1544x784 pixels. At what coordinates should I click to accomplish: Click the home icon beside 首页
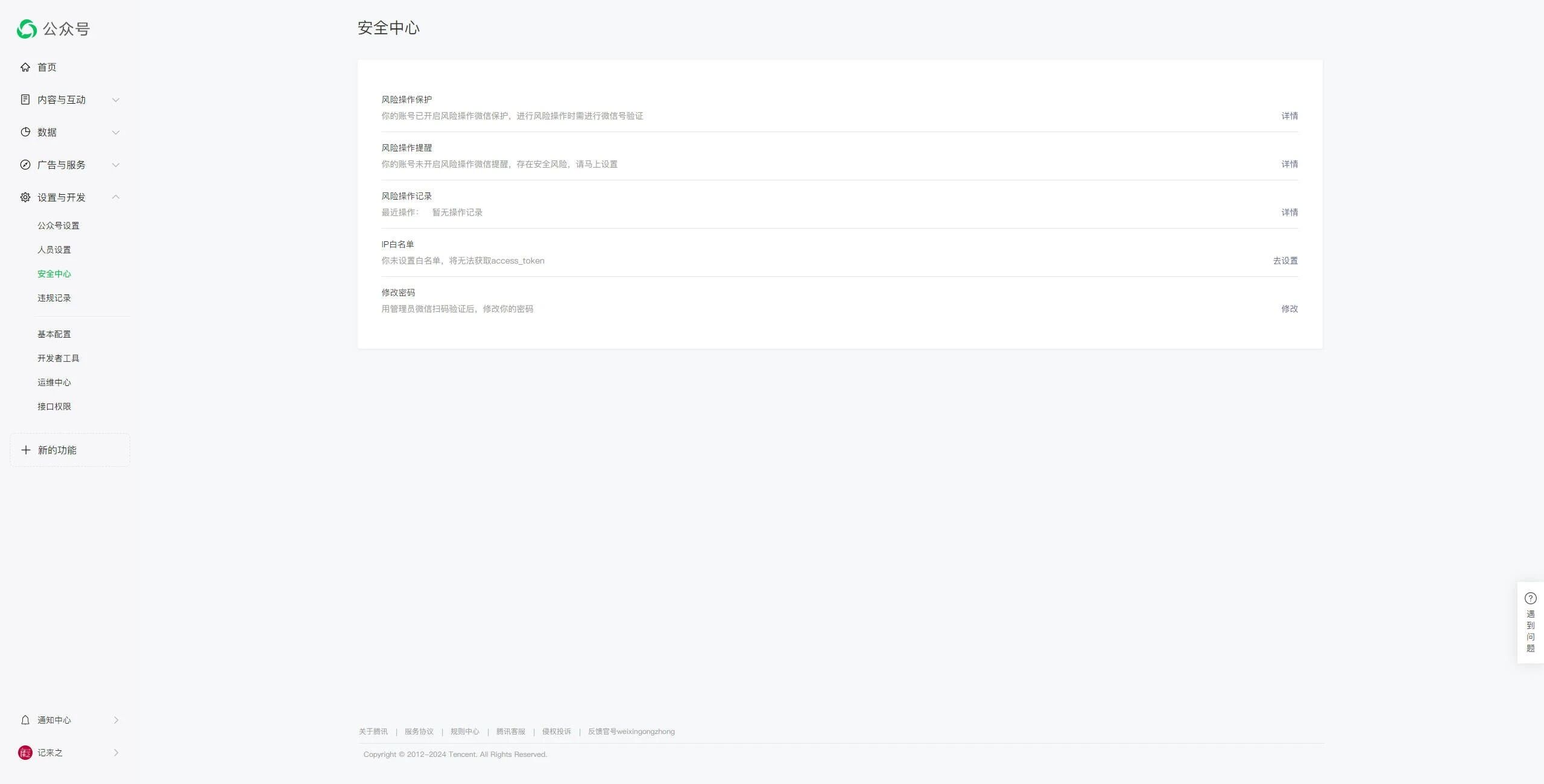click(25, 68)
